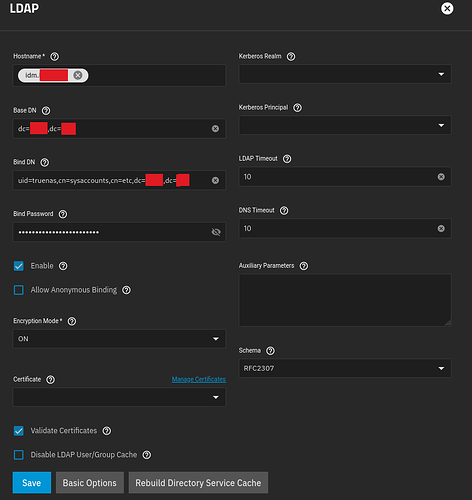Open help tooltip for Hostname
This screenshot has height=500, width=472.
pos(54,57)
